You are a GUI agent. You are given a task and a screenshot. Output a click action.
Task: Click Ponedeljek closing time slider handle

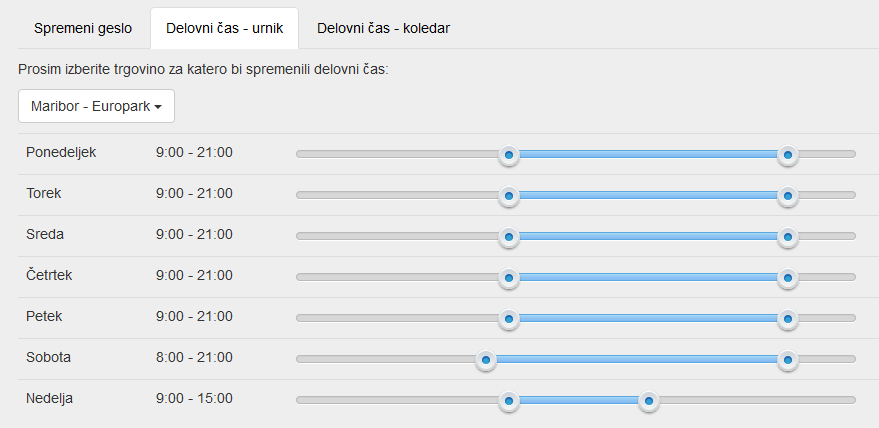pos(788,155)
